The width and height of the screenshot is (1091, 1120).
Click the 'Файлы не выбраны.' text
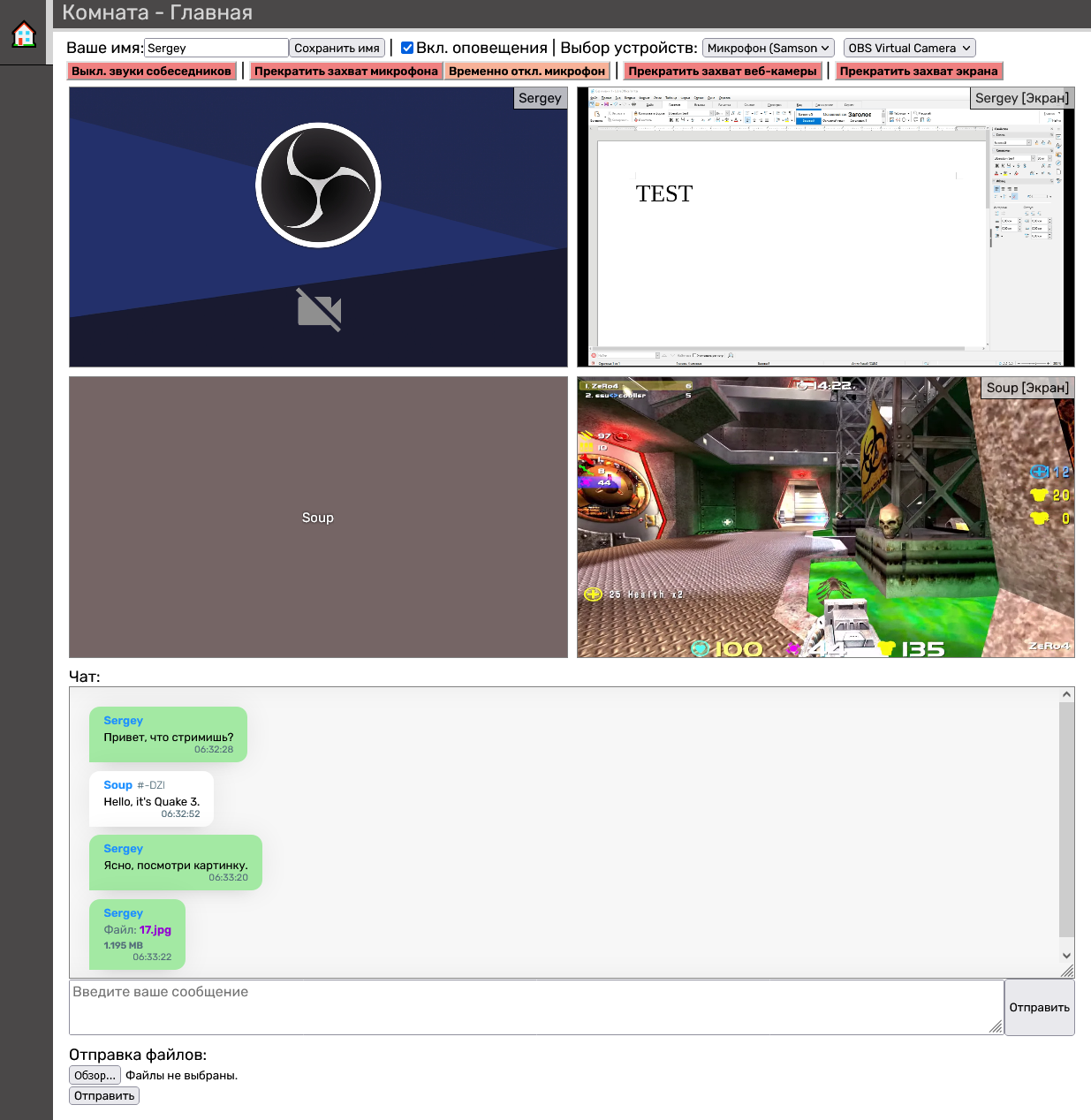coord(181,1075)
